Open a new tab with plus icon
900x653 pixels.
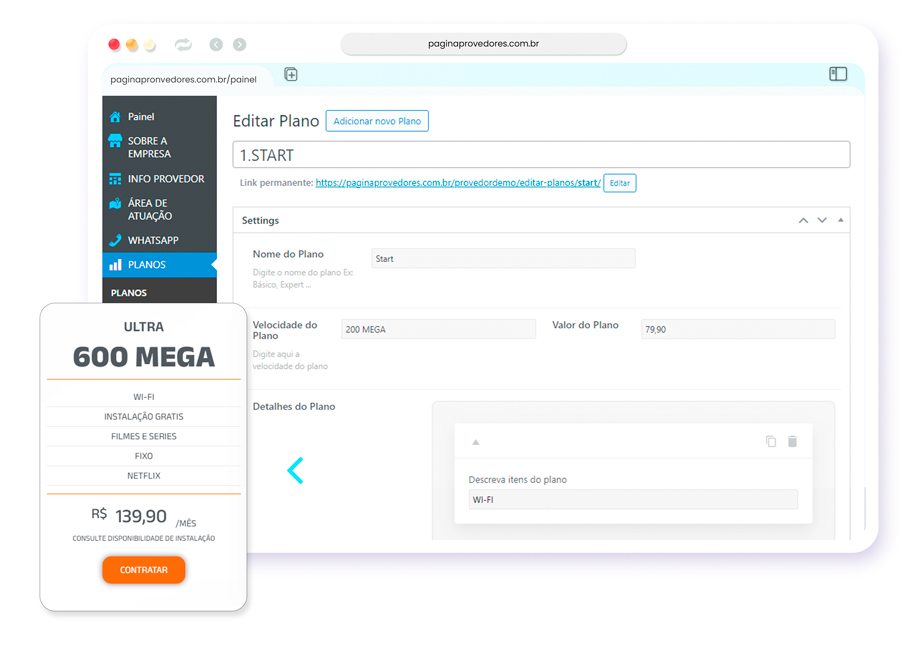pyautogui.click(x=291, y=74)
